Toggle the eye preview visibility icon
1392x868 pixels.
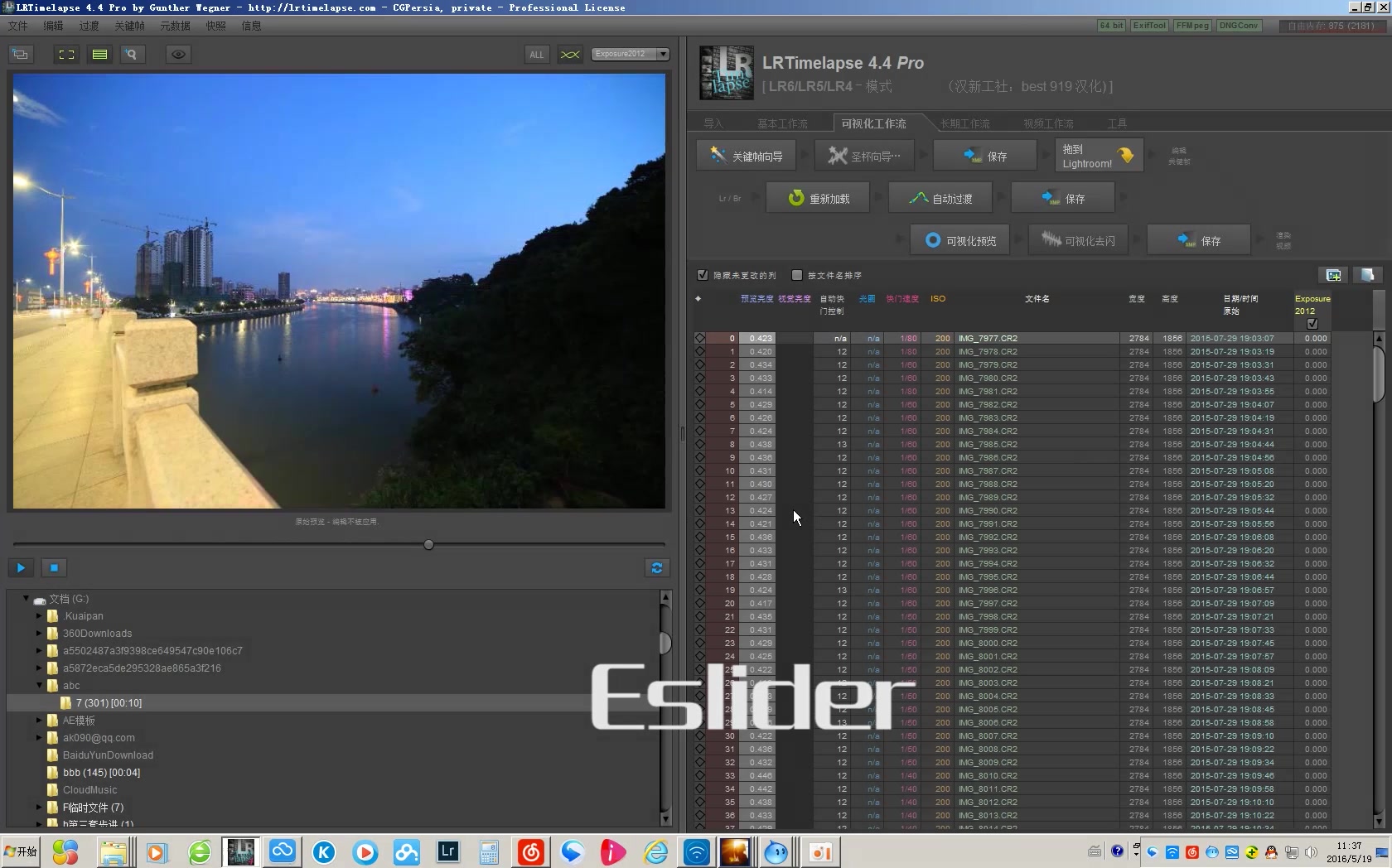(178, 55)
